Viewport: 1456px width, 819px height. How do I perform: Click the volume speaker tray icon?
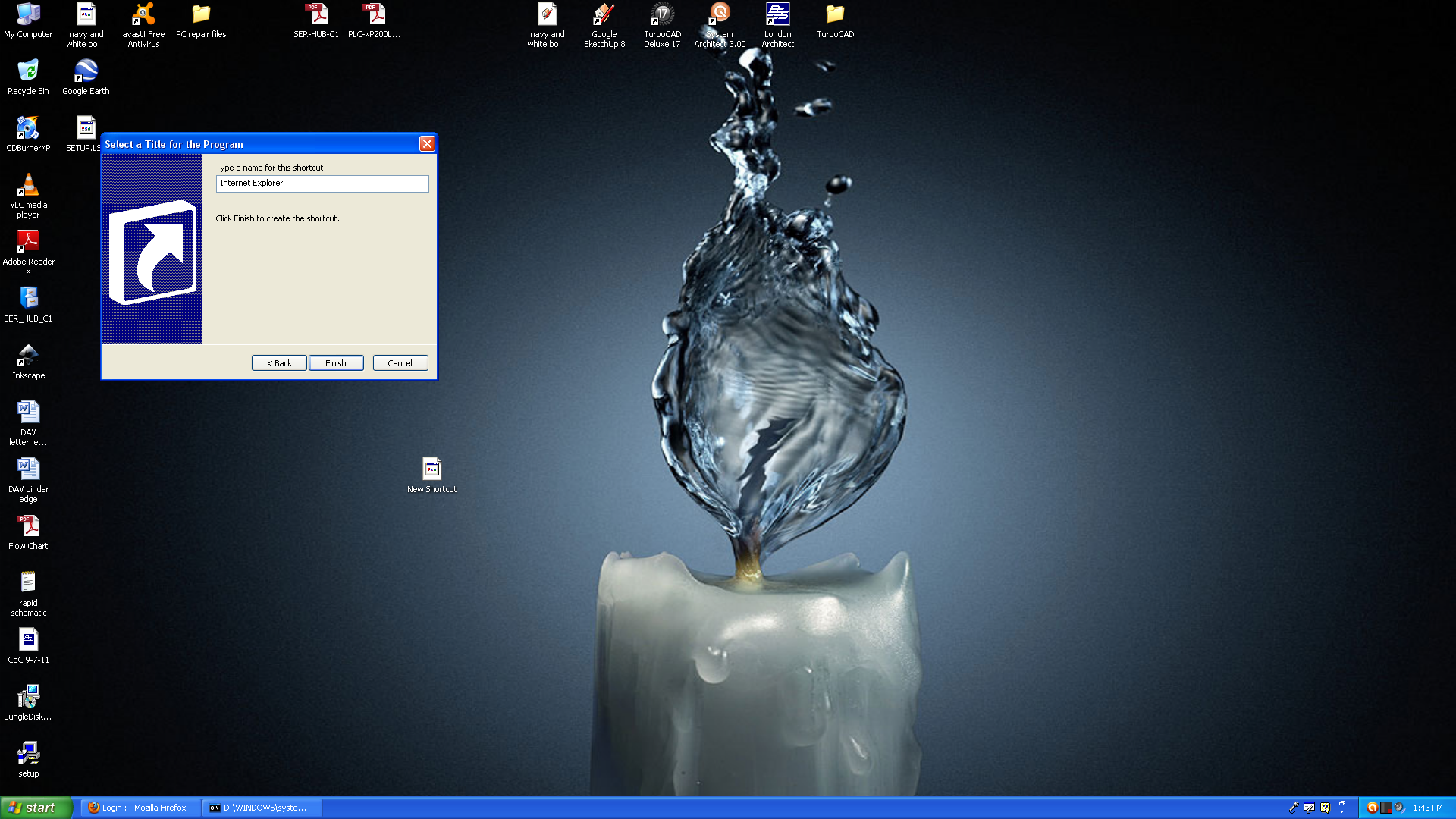(1399, 808)
